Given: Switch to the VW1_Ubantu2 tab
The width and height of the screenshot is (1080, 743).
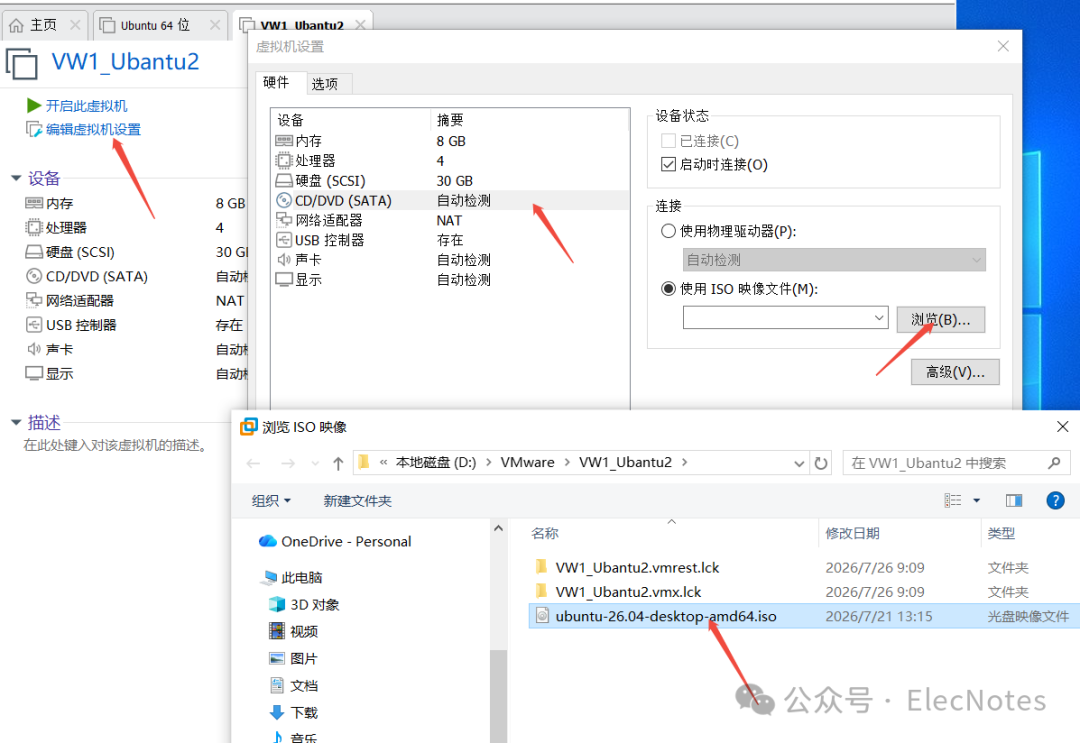Looking at the screenshot, I should [301, 25].
